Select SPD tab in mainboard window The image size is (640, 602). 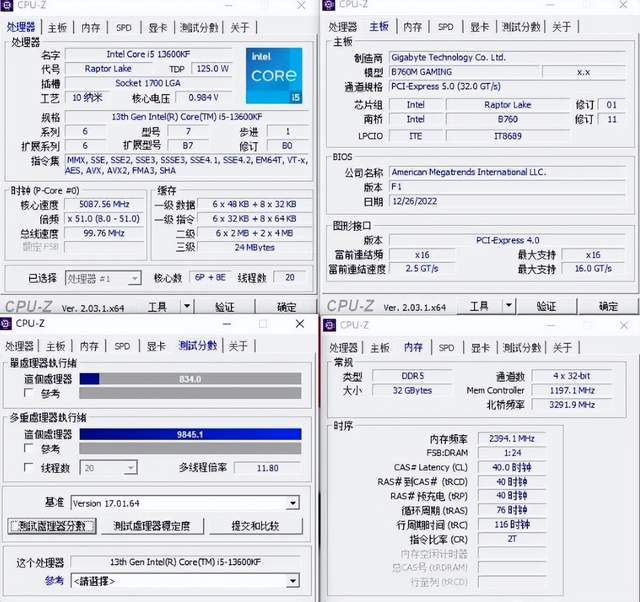coord(445,27)
